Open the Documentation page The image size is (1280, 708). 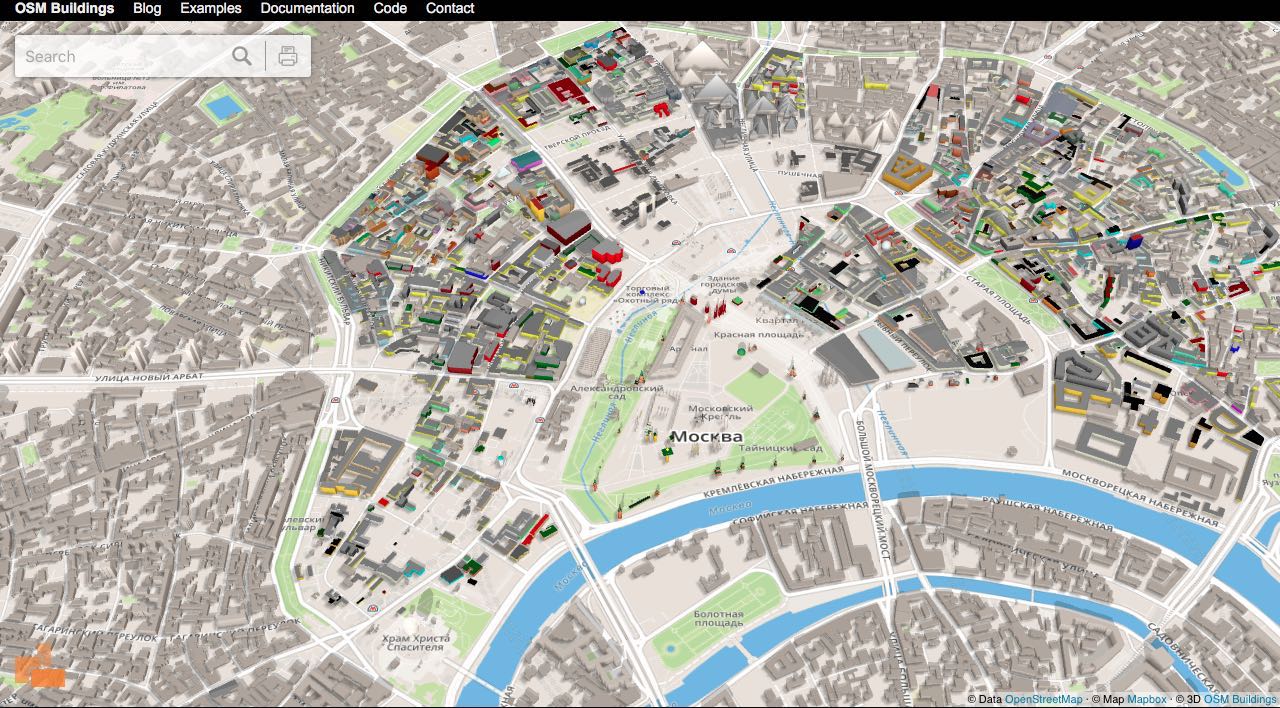point(307,8)
